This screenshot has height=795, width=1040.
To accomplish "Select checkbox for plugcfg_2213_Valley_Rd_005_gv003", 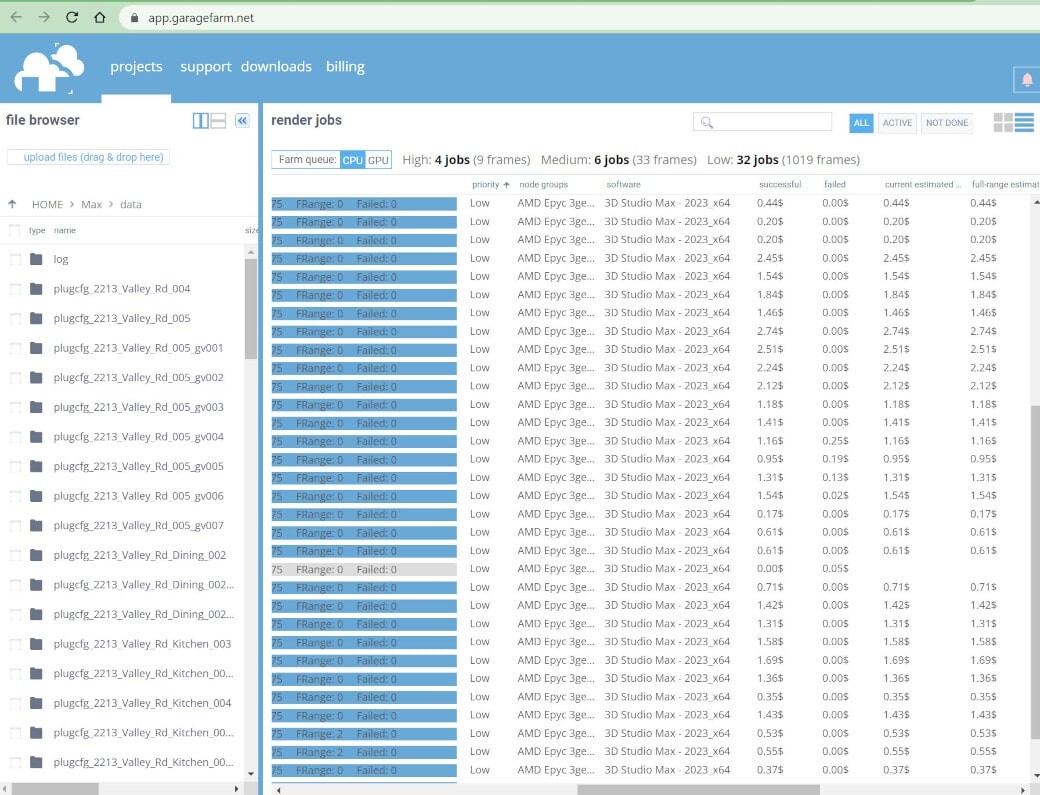I will (15, 407).
